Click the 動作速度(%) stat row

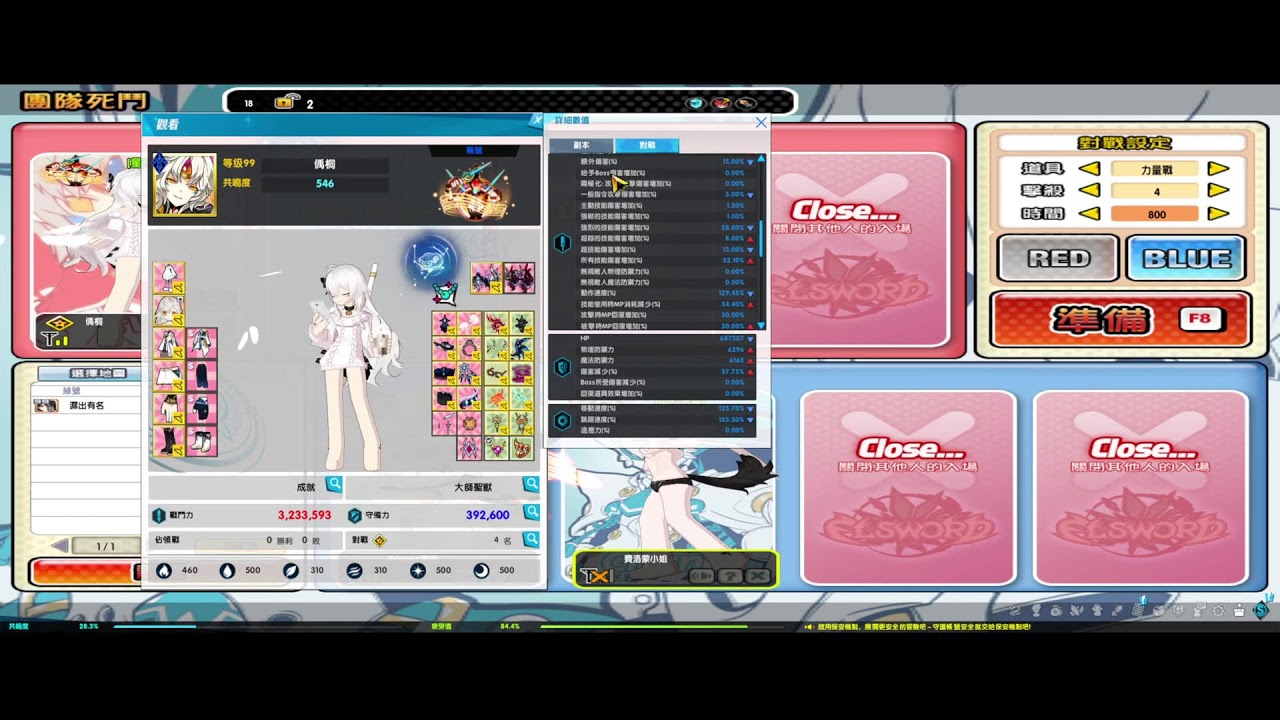pyautogui.click(x=662, y=293)
